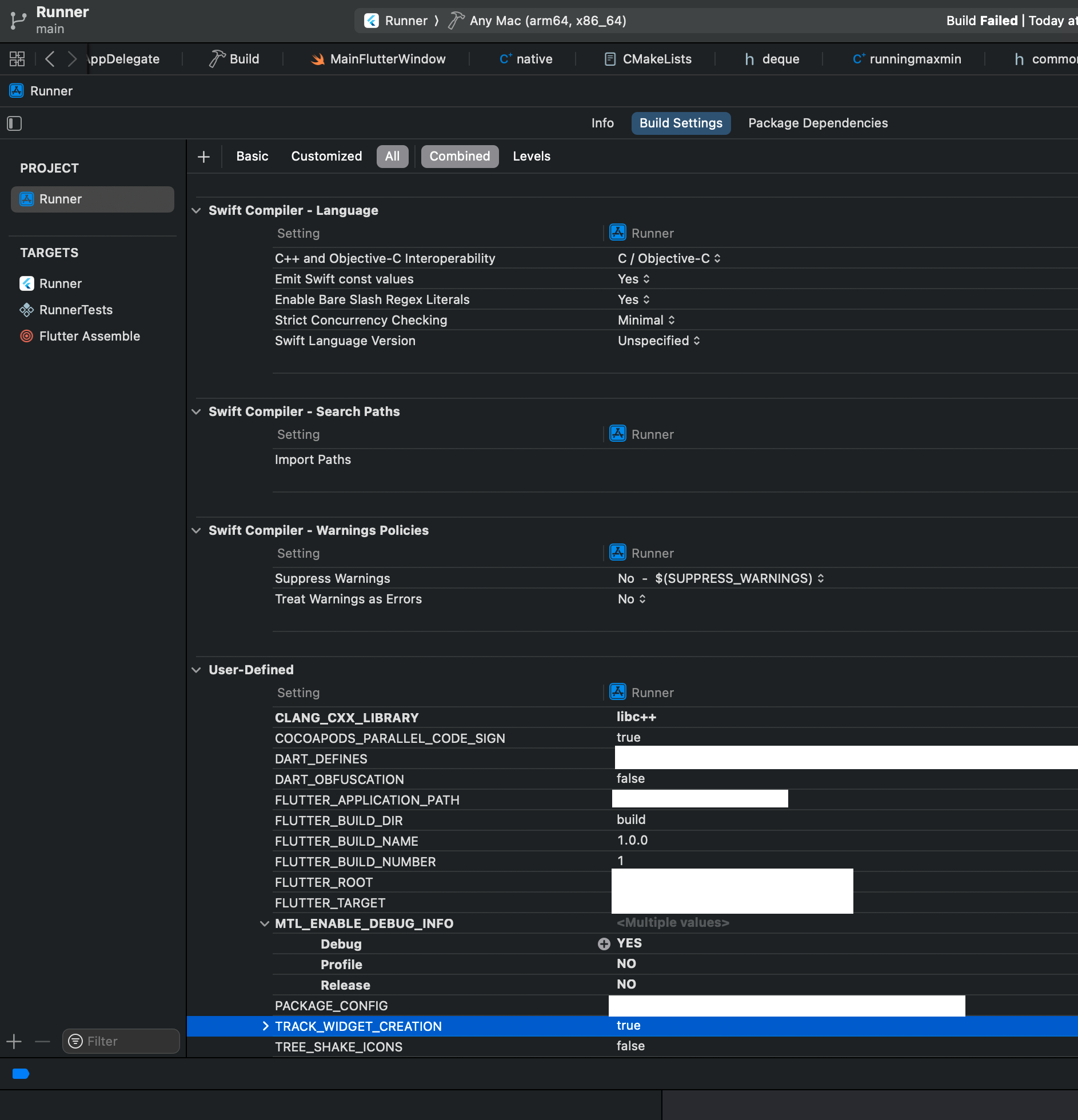This screenshot has height=1120, width=1078.
Task: Collapse the User-Defined section
Action: point(196,670)
